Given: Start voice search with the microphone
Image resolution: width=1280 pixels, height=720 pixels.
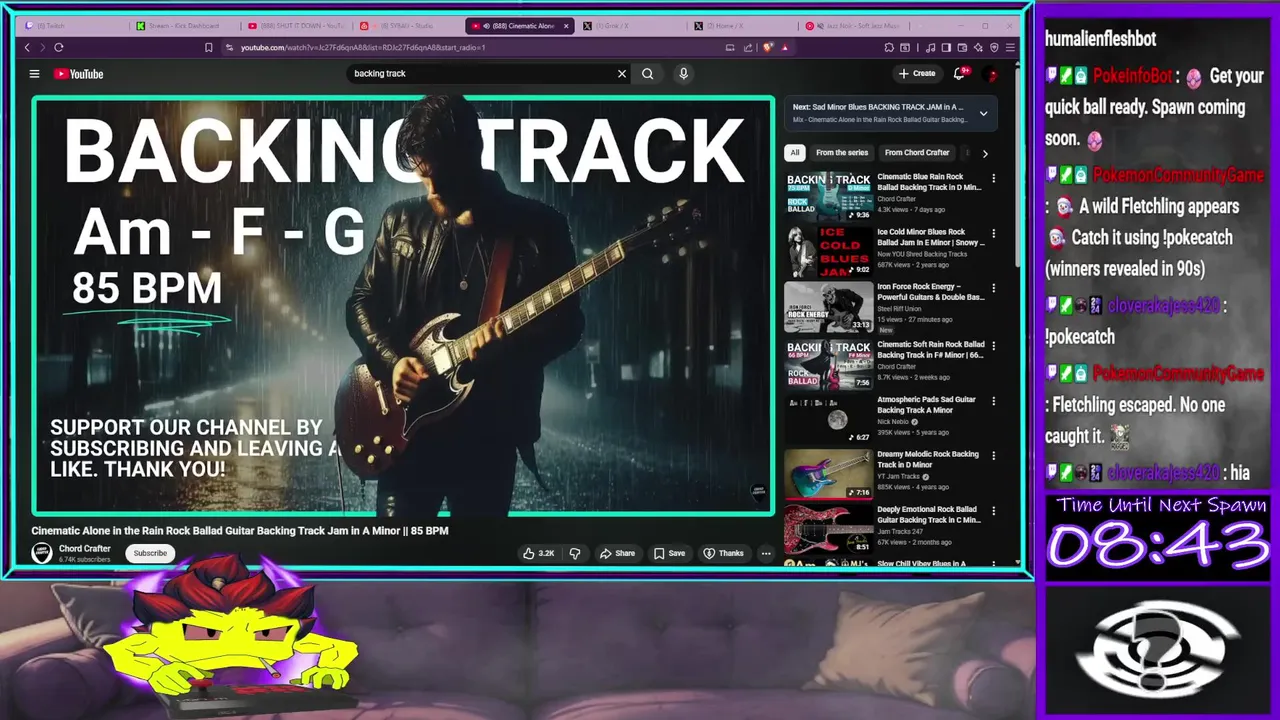Looking at the screenshot, I should tap(684, 73).
